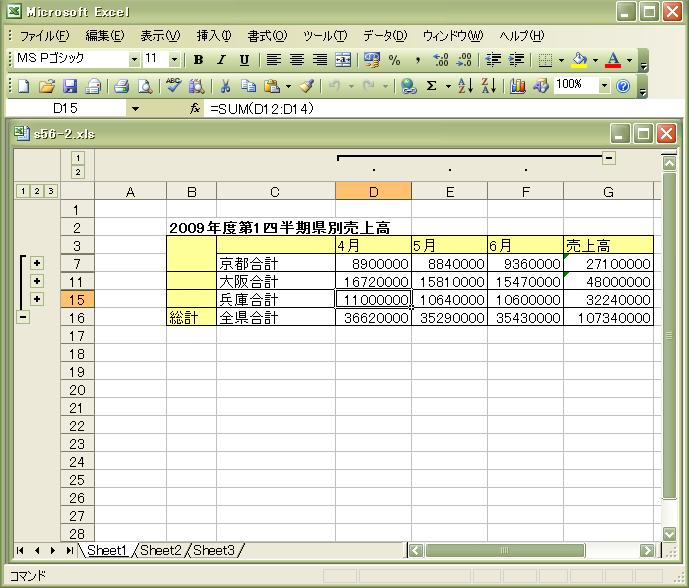Show column outline level 1
The height and width of the screenshot is (588, 689).
coord(78,158)
